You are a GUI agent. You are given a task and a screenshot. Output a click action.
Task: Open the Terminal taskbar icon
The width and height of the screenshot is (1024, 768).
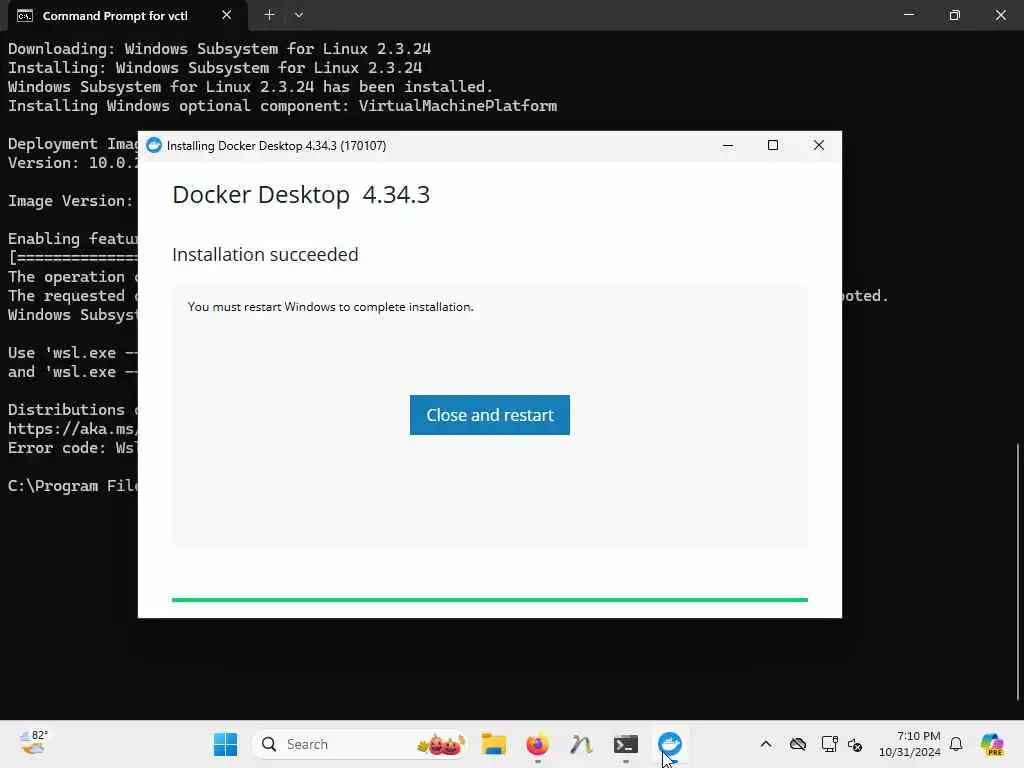point(626,744)
